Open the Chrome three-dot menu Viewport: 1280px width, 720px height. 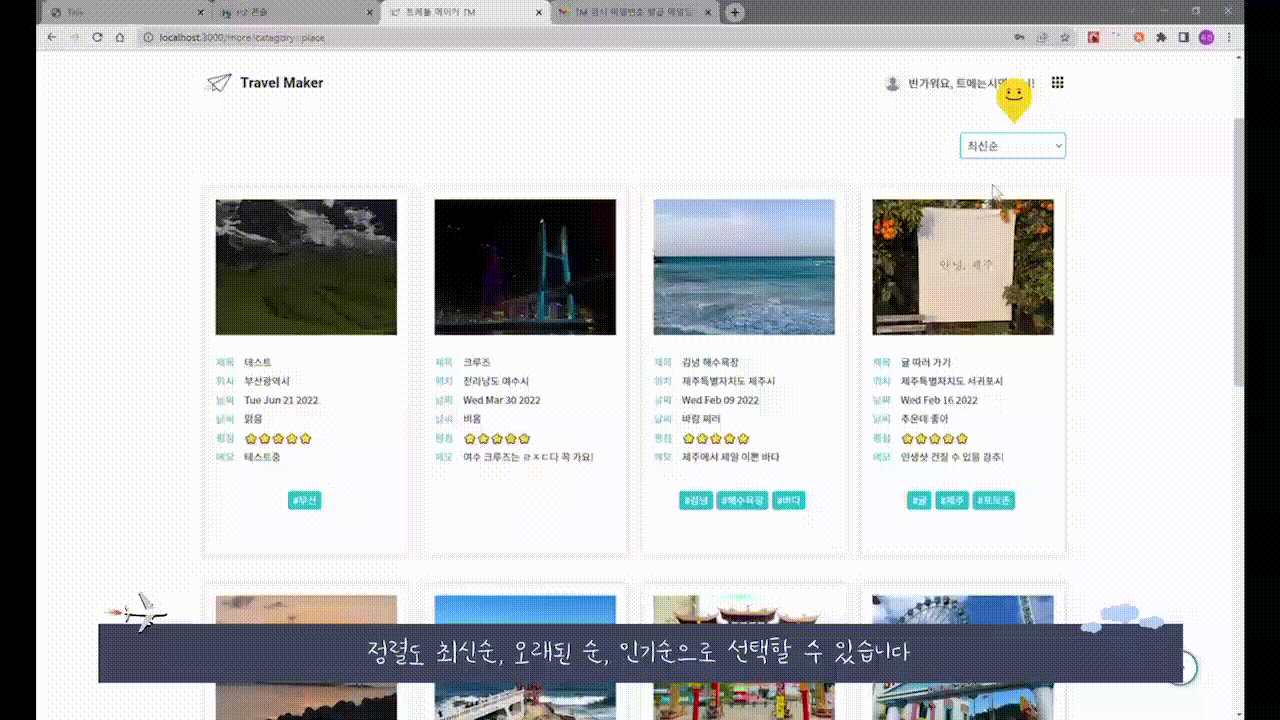point(1230,37)
